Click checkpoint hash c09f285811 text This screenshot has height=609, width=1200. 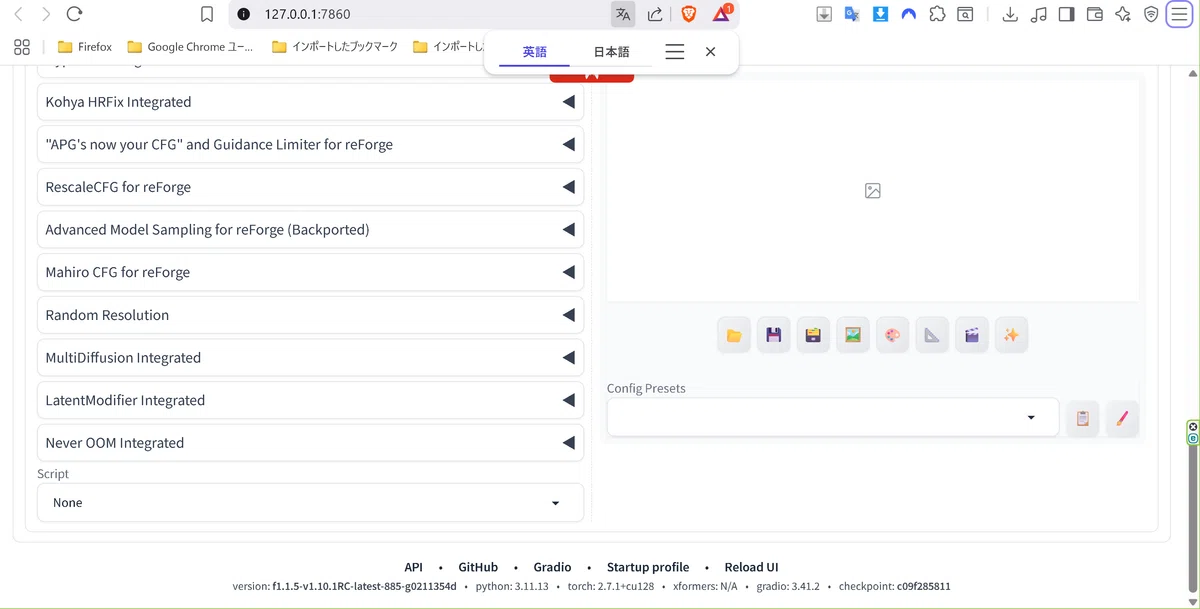click(923, 586)
